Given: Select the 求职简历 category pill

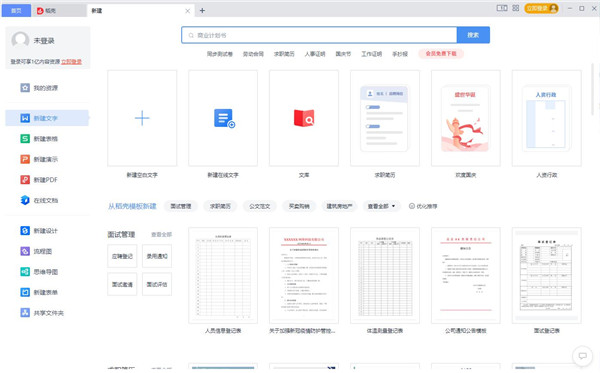Looking at the screenshot, I should point(220,206).
